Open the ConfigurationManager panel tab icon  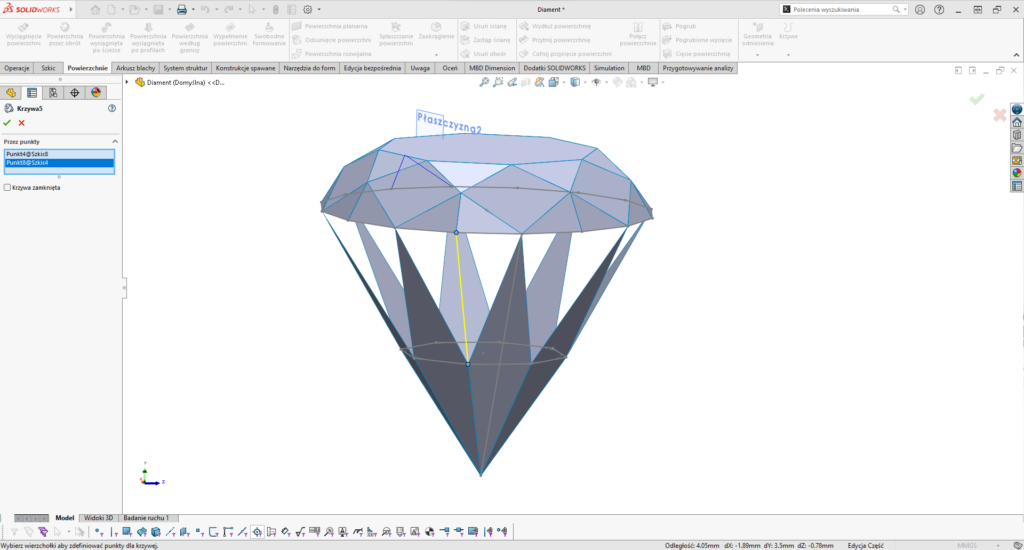tap(53, 92)
